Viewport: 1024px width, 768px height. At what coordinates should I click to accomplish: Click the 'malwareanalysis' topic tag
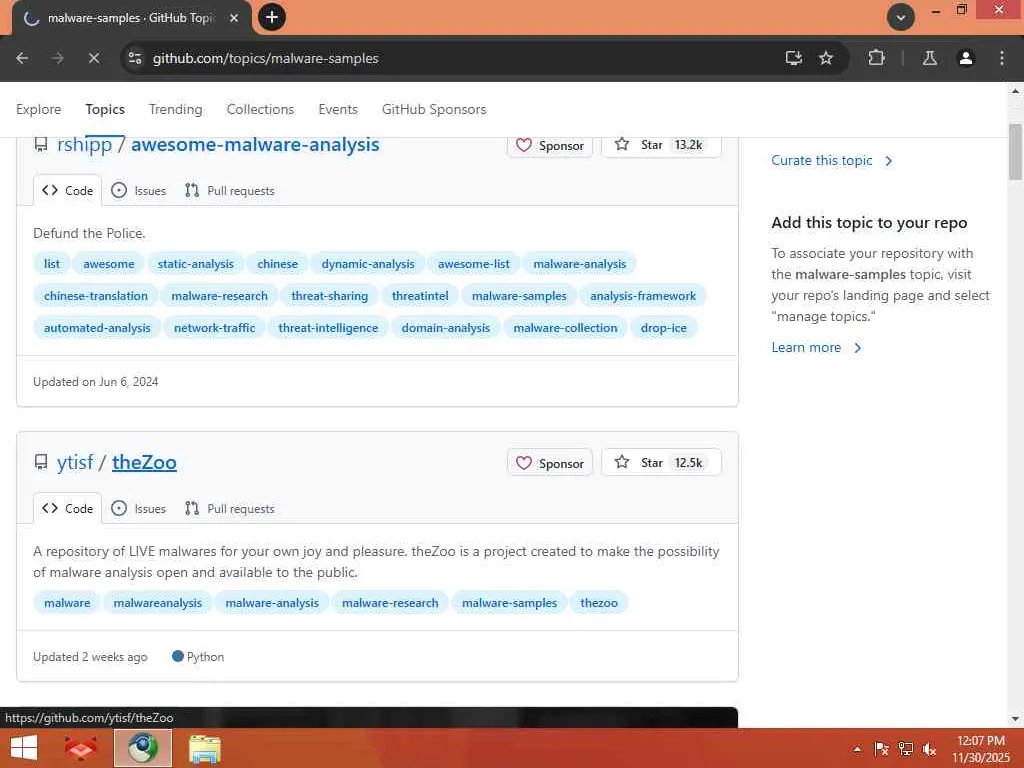(157, 603)
